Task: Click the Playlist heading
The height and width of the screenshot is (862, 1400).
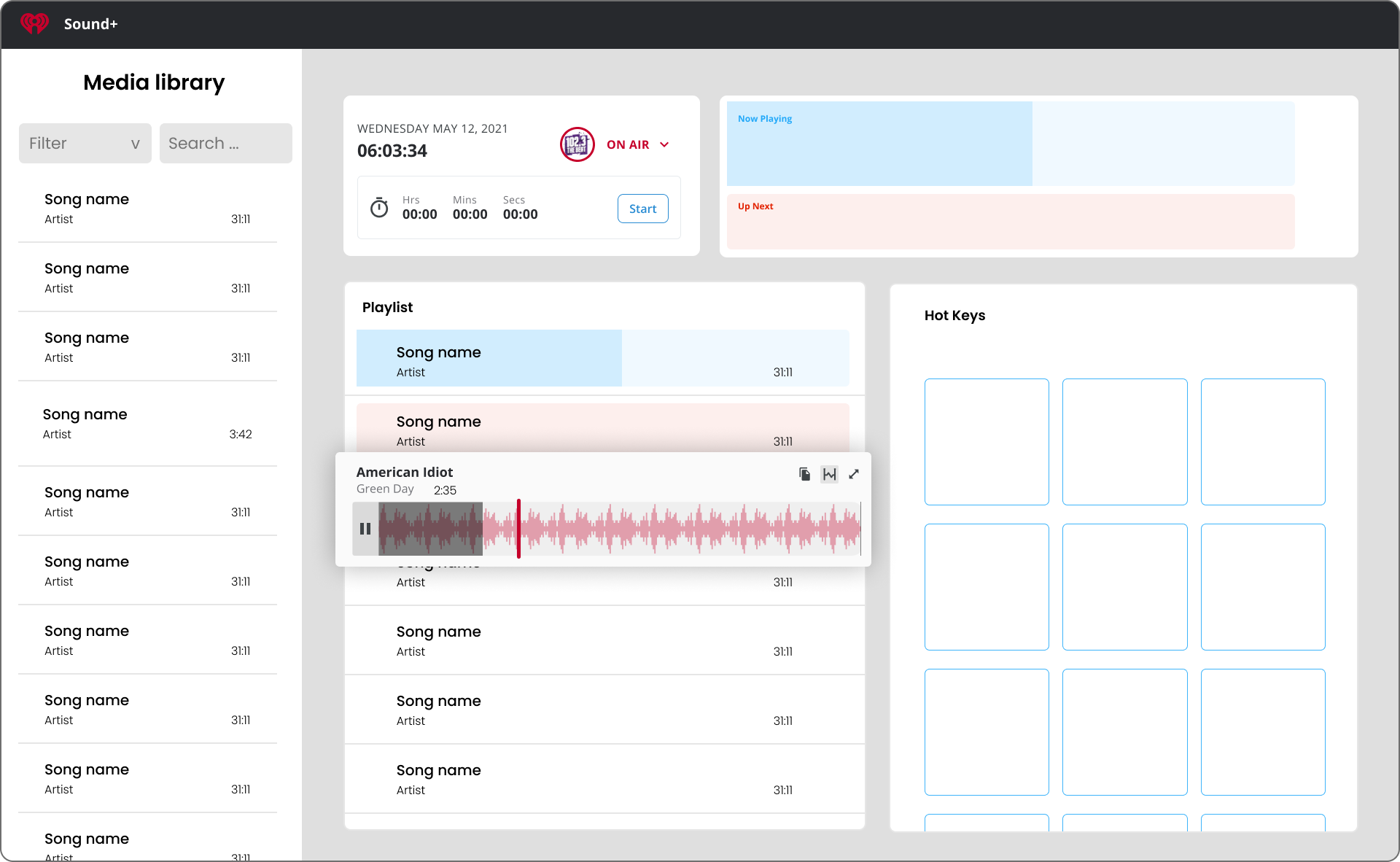Action: click(x=387, y=307)
